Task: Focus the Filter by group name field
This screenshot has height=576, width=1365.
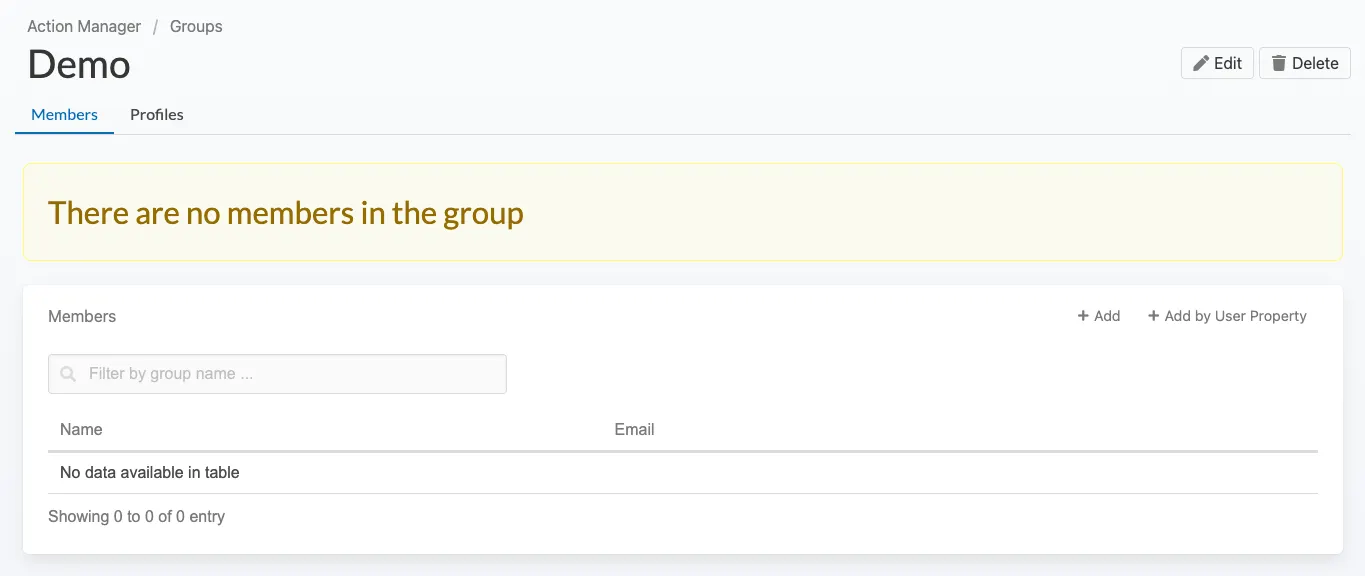Action: tap(290, 374)
